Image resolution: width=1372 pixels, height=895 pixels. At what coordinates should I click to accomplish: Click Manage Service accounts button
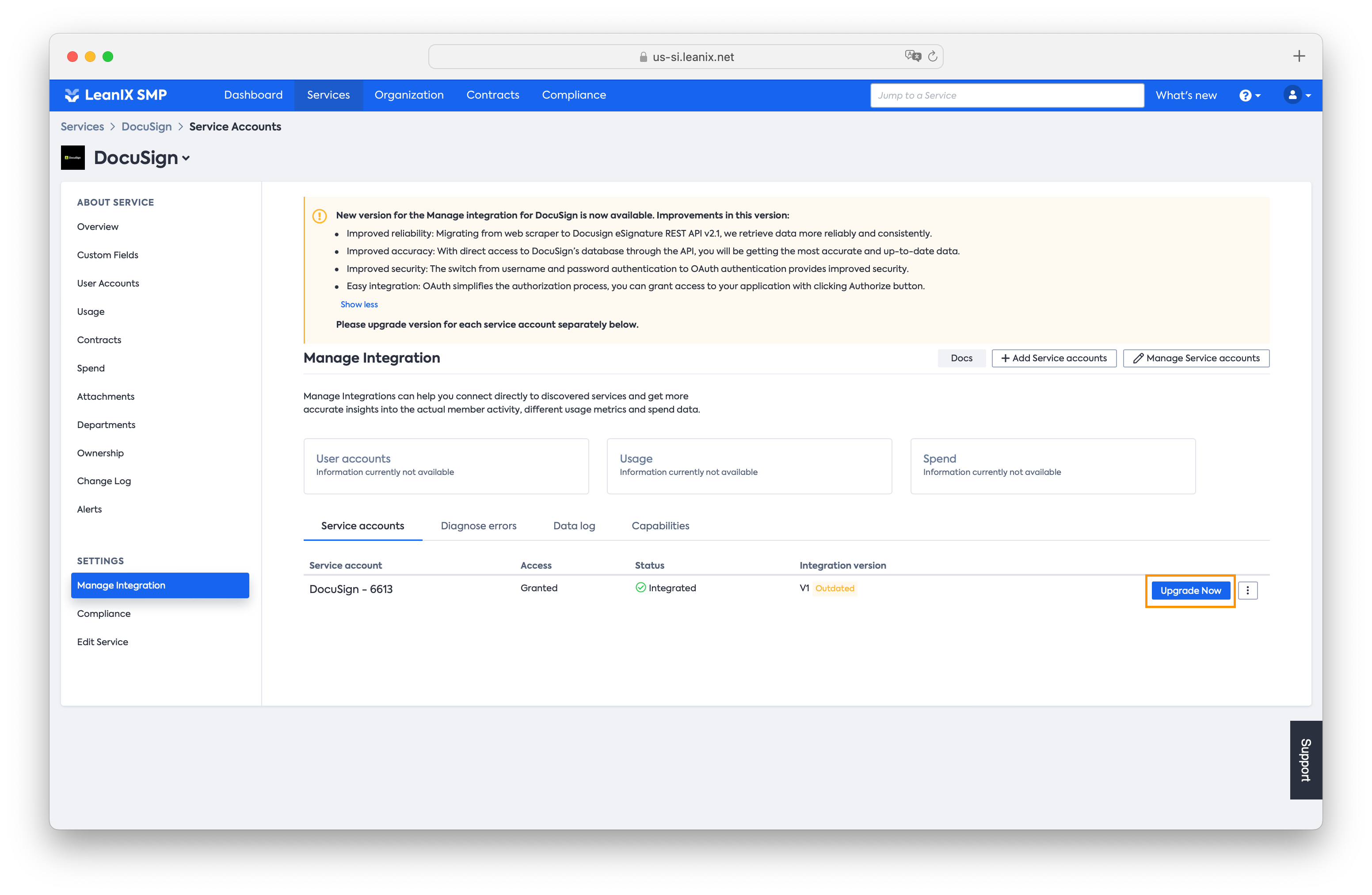pos(1196,358)
